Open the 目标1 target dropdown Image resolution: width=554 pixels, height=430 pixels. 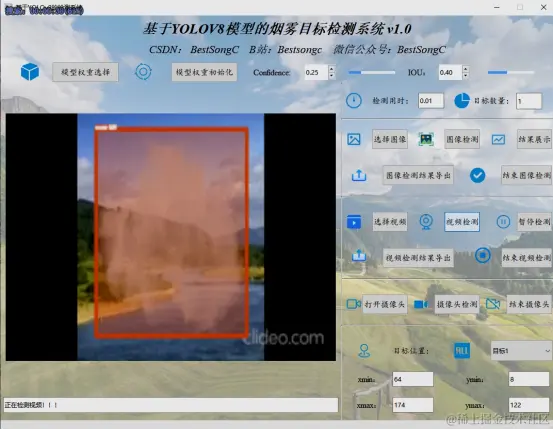521,351
